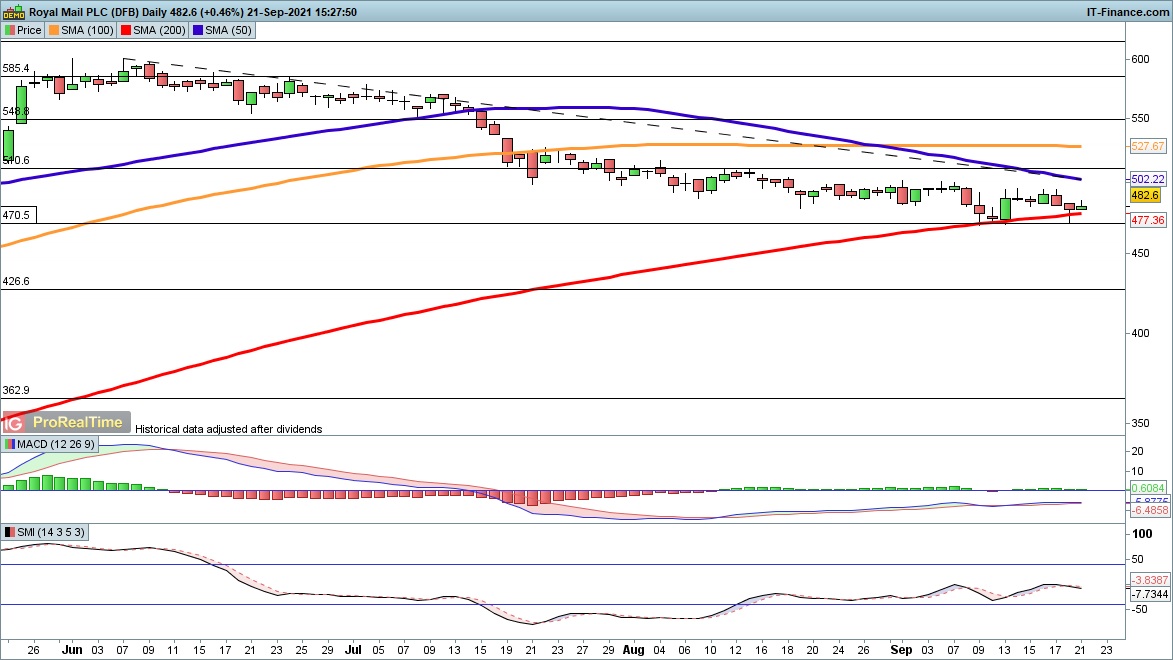Click the 450 price axis label
This screenshot has height=660, width=1173.
pyautogui.click(x=1140, y=253)
